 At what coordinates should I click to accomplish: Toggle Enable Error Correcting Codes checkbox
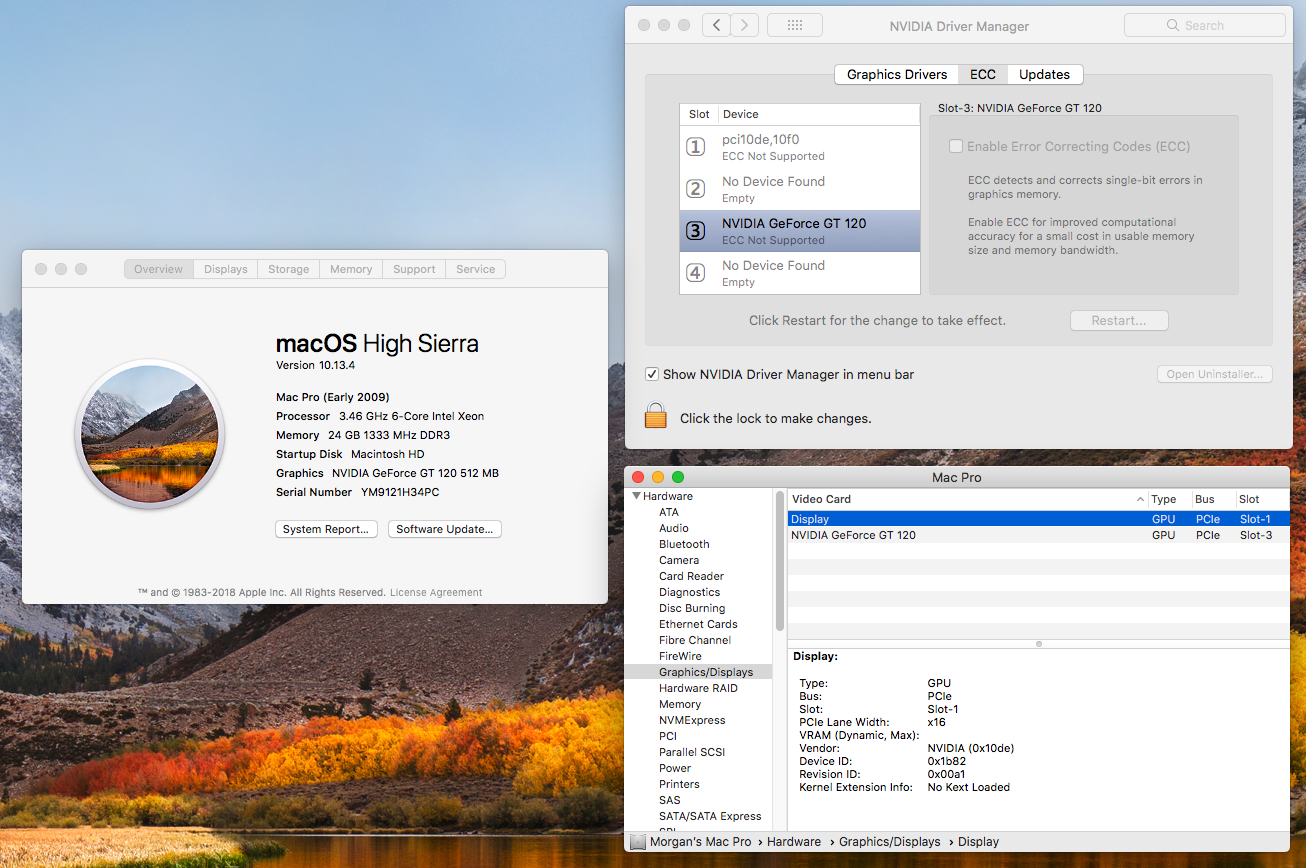(x=957, y=146)
